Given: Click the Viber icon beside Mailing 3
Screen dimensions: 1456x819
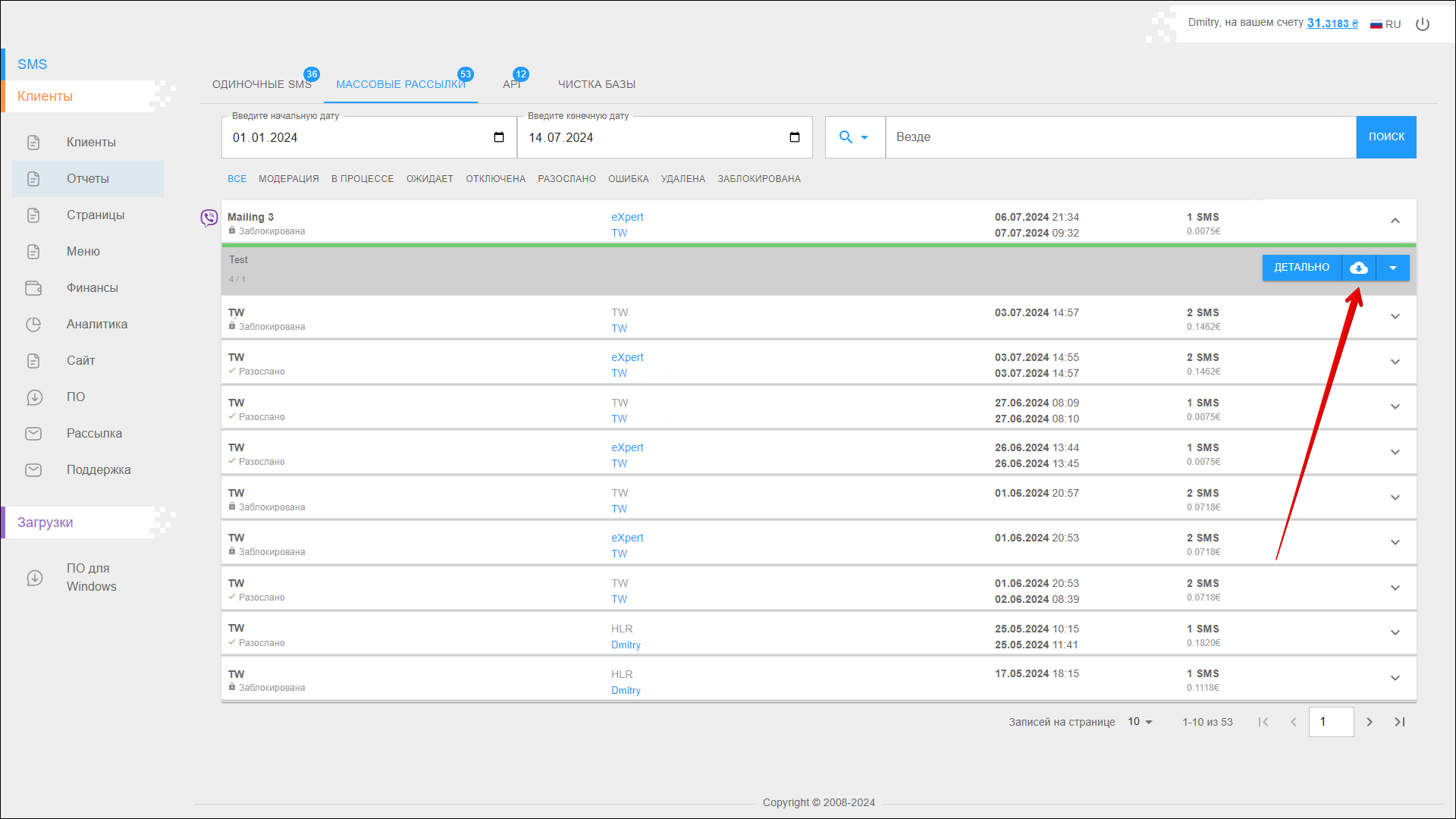Looking at the screenshot, I should coord(209,218).
